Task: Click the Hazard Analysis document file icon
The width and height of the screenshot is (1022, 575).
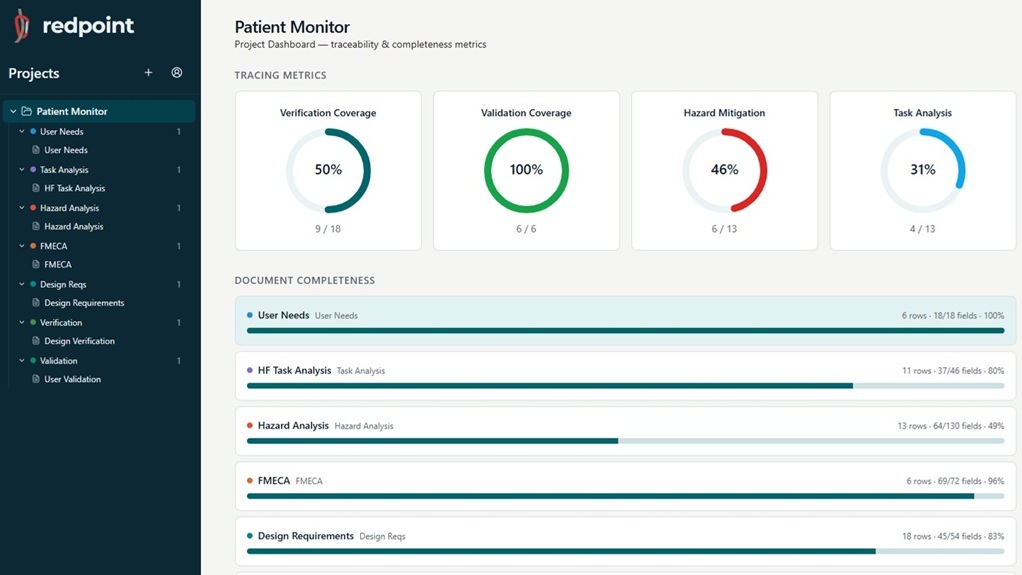Action: pos(36,226)
